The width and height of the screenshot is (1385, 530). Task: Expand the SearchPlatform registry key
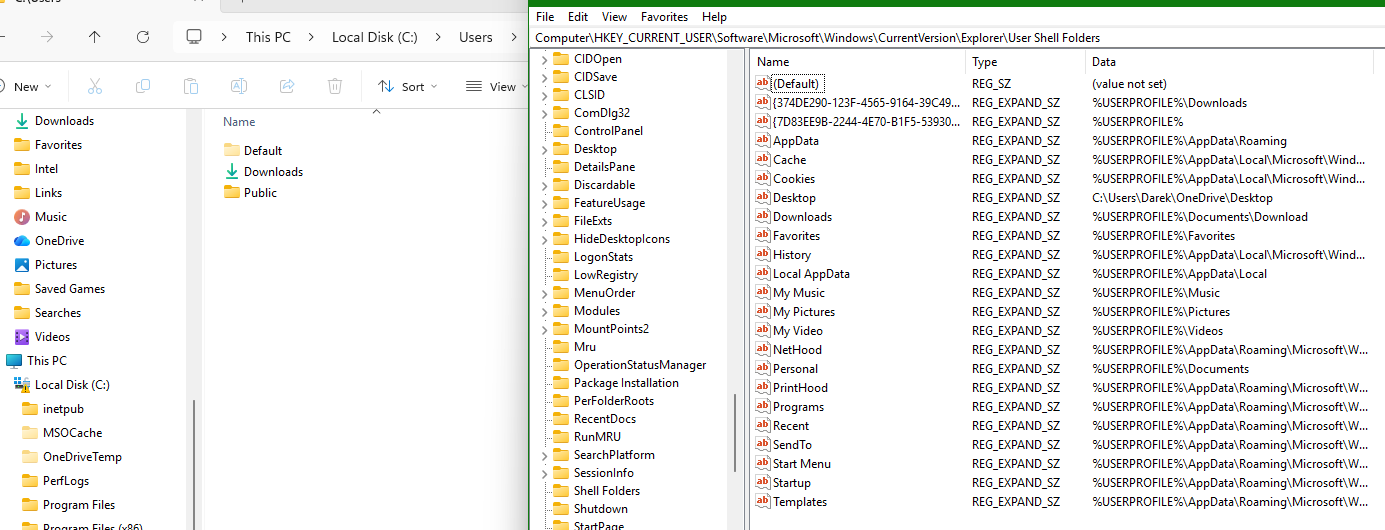(x=545, y=455)
